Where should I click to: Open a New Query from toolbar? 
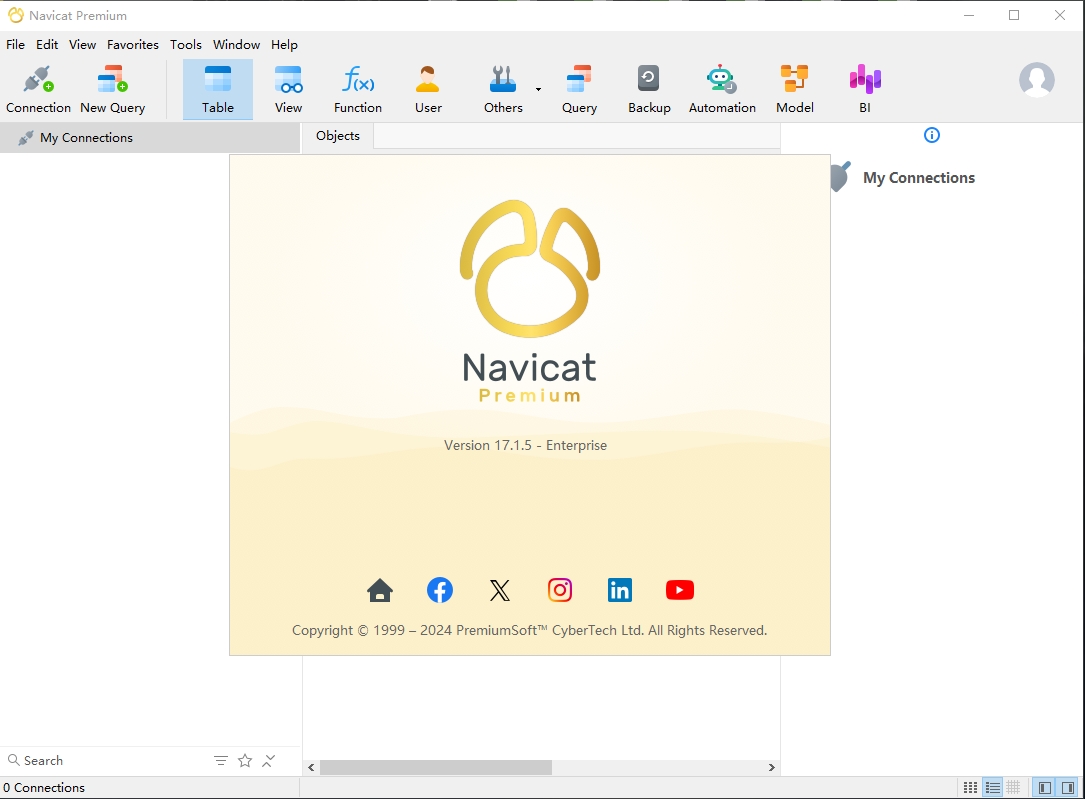[112, 89]
